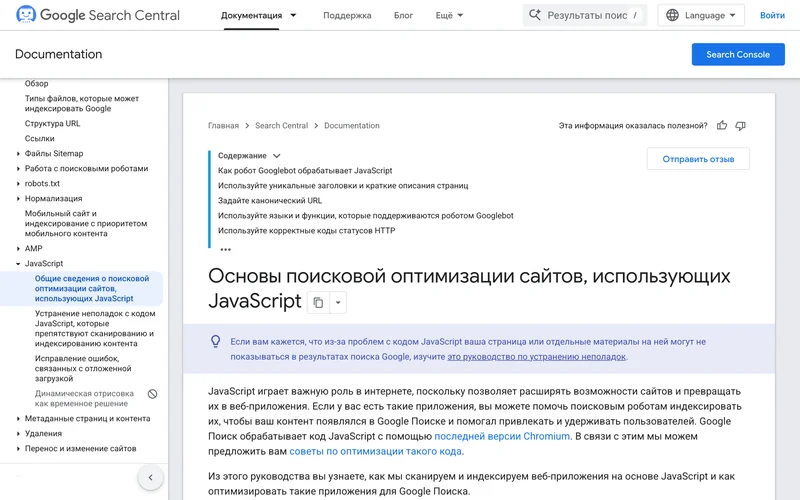Expand robots.txt section
The width and height of the screenshot is (800, 500).
click(x=18, y=184)
